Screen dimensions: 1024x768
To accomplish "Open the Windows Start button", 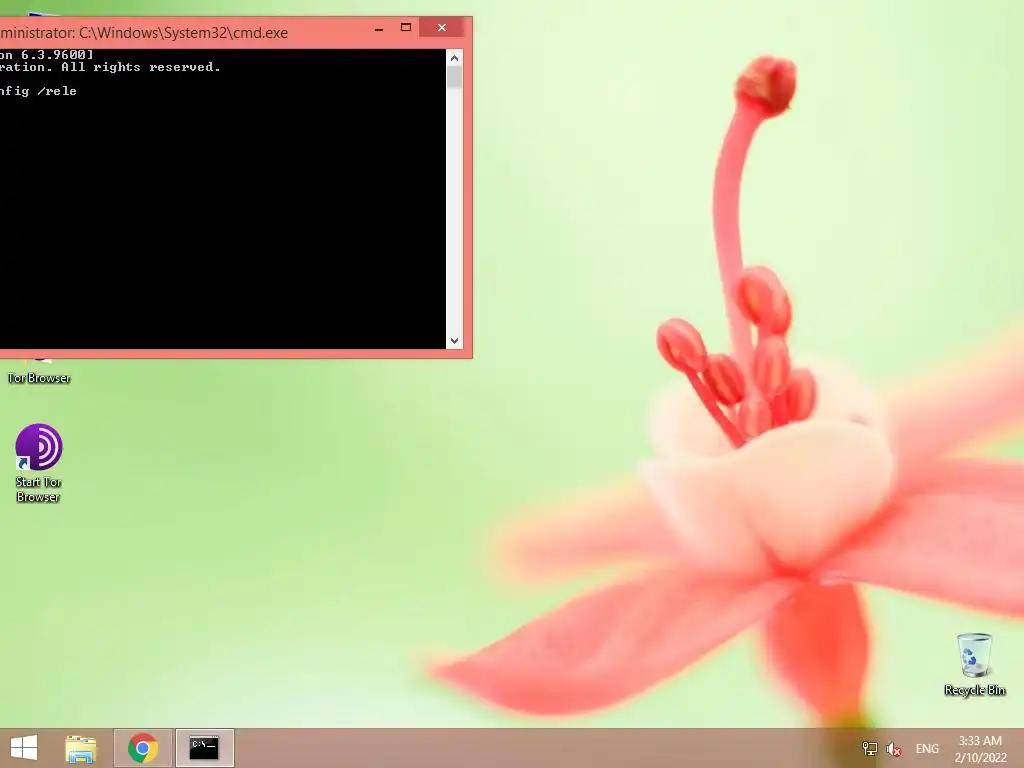I will click(x=24, y=748).
